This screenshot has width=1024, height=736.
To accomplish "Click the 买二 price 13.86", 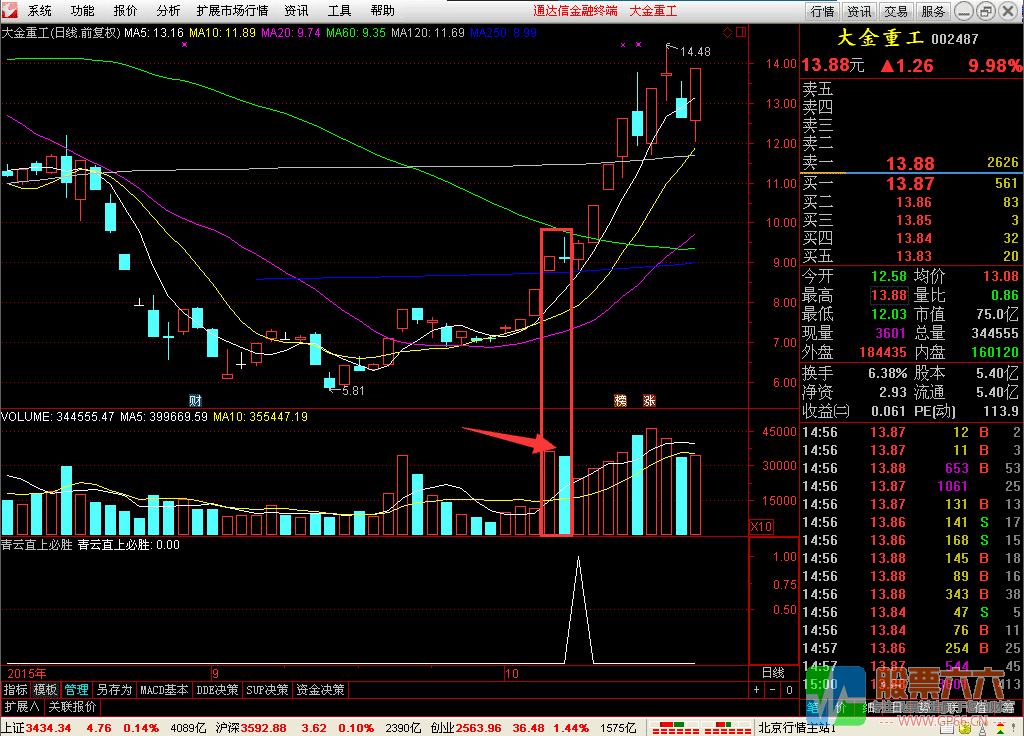I will click(x=914, y=202).
